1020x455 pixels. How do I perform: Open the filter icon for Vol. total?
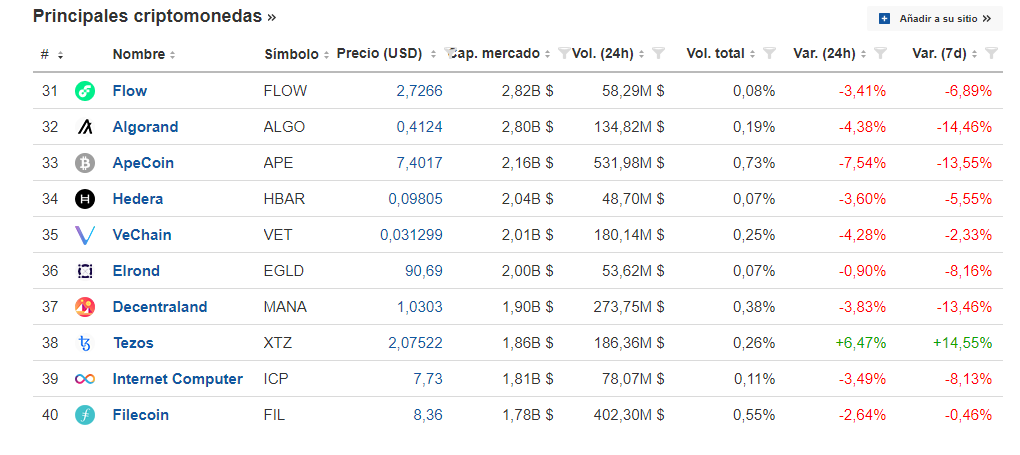(769, 53)
